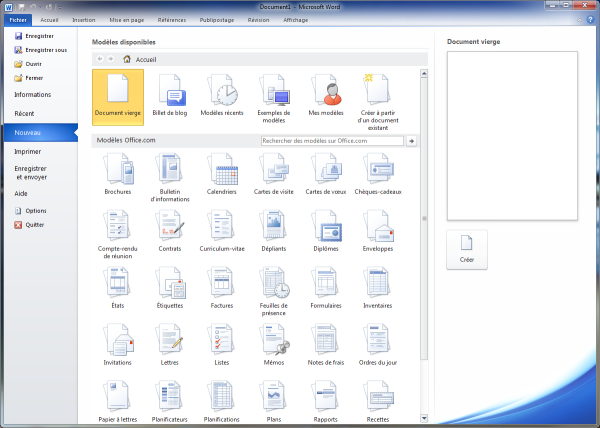Screen dimensions: 600x428
Task: Click the Office.com template search field
Action: pyautogui.click(x=331, y=141)
